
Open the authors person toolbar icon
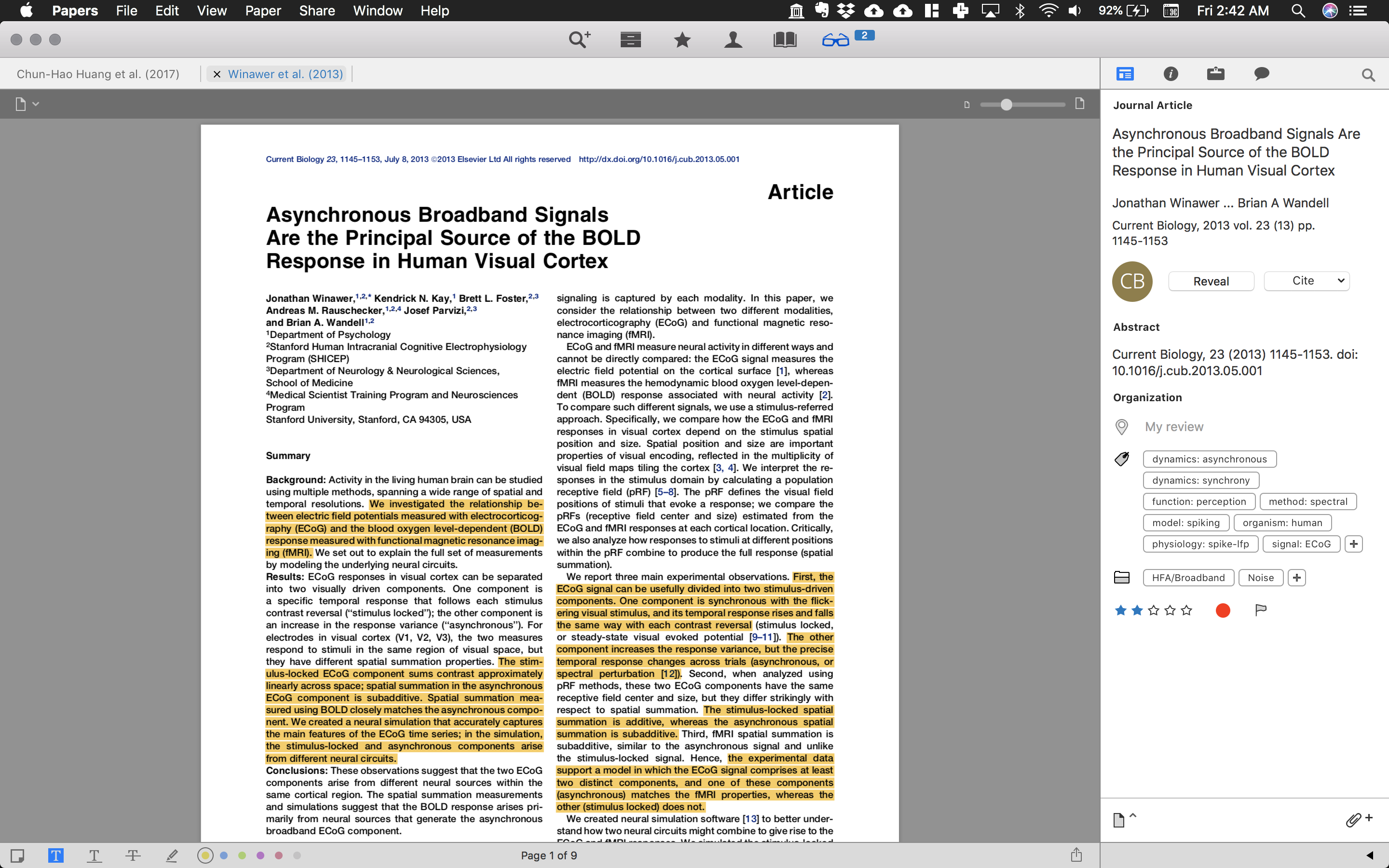pyautogui.click(x=733, y=40)
